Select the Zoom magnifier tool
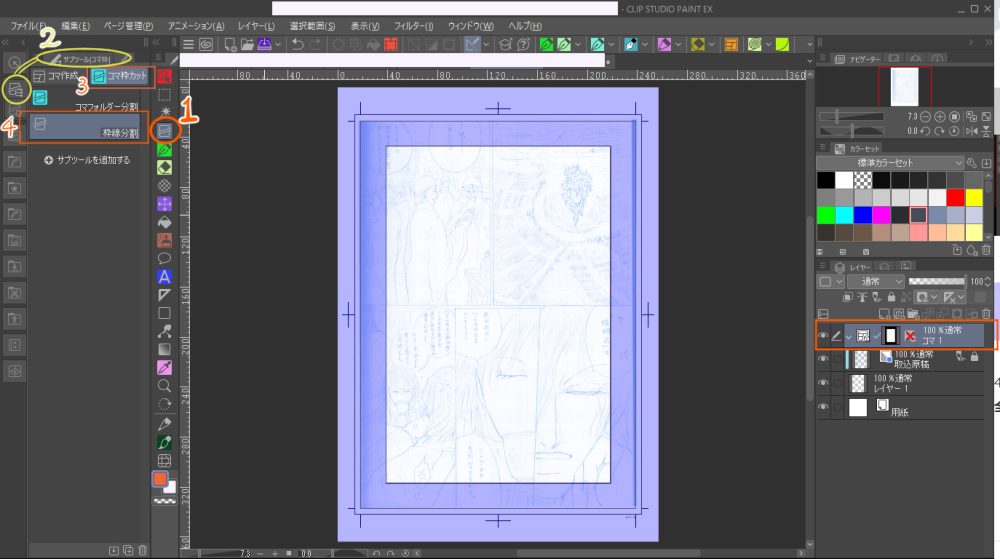Image resolution: width=1000 pixels, height=559 pixels. pos(164,385)
